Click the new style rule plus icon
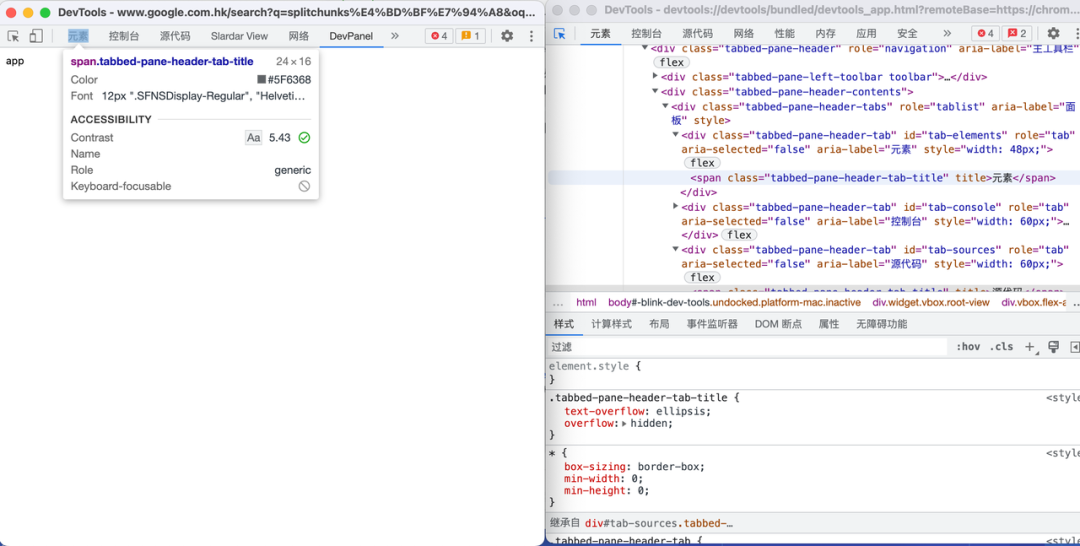The height and width of the screenshot is (546, 1080). (x=1030, y=347)
